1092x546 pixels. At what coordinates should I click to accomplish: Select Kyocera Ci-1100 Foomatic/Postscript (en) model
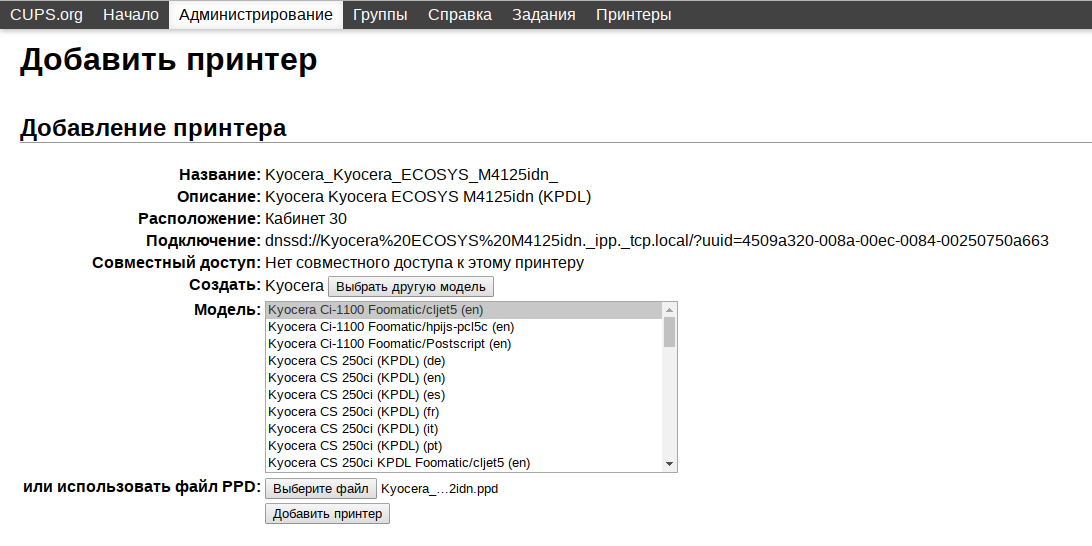(465, 343)
